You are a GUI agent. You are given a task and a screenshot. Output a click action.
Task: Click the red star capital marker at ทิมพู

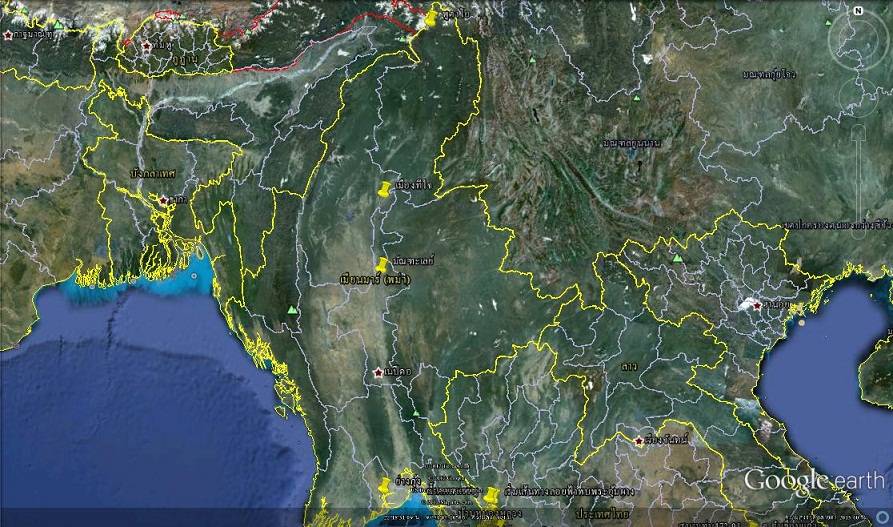point(147,46)
